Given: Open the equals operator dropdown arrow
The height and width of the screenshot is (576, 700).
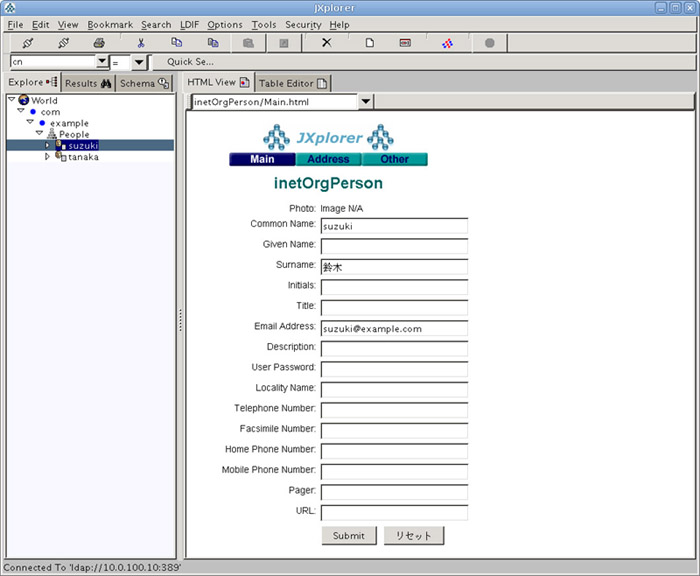Looking at the screenshot, I should pos(139,62).
